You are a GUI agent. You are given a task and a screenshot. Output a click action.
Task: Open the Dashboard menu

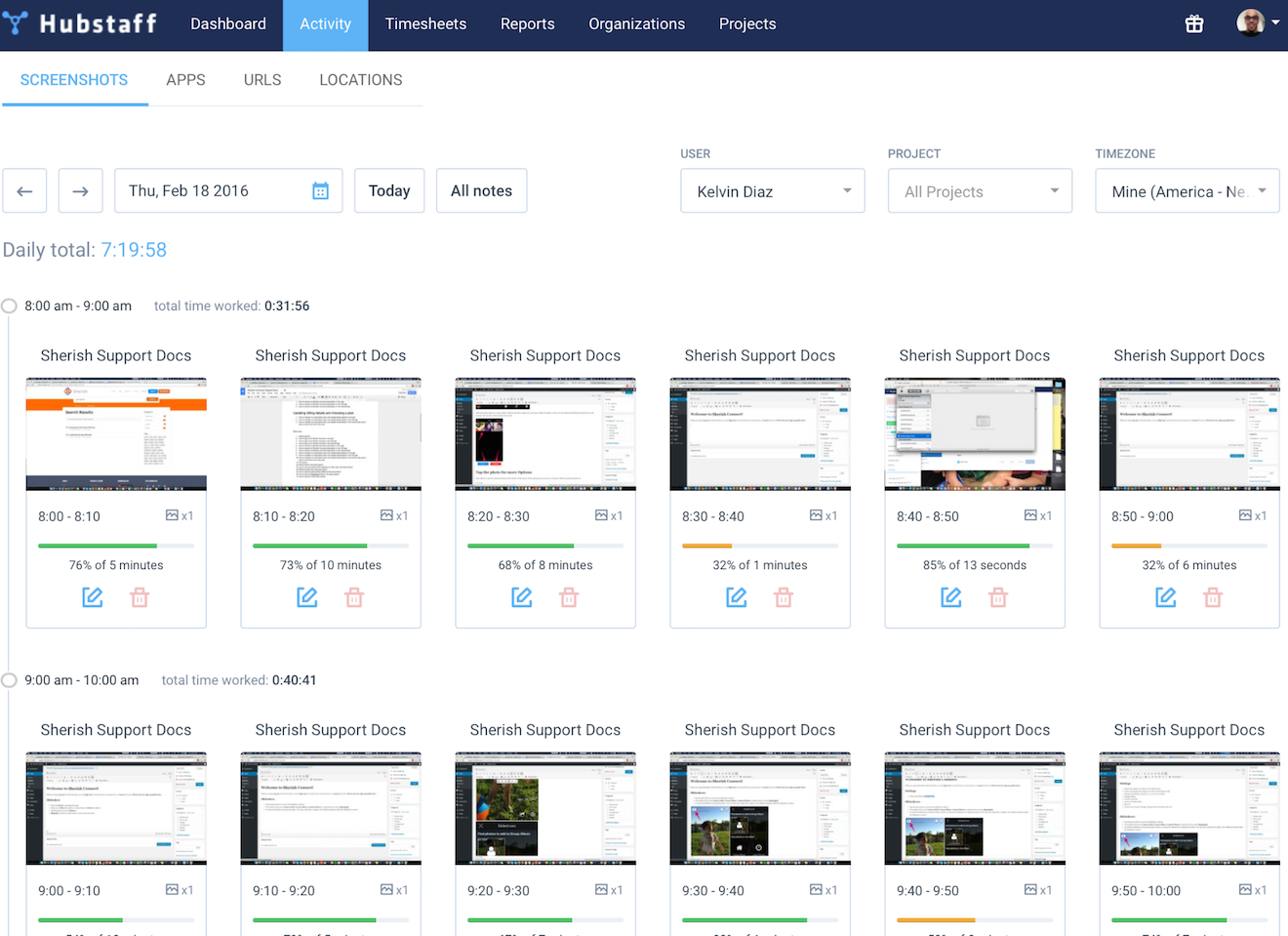tap(228, 24)
